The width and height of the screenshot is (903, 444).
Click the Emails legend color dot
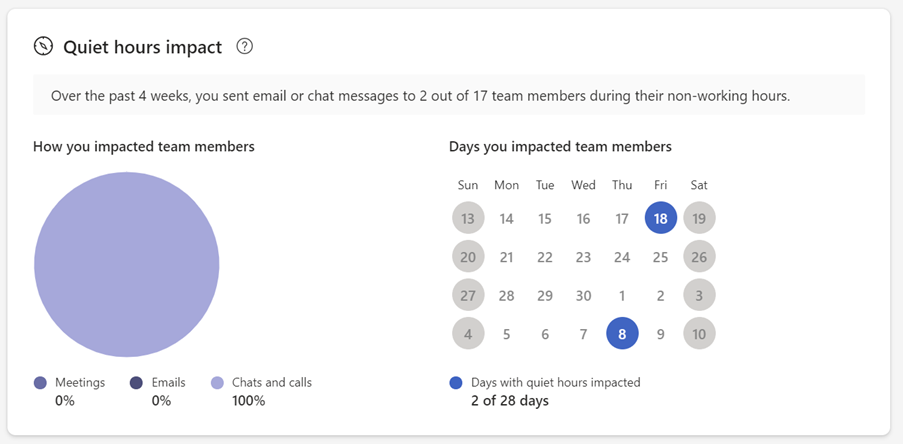point(137,383)
